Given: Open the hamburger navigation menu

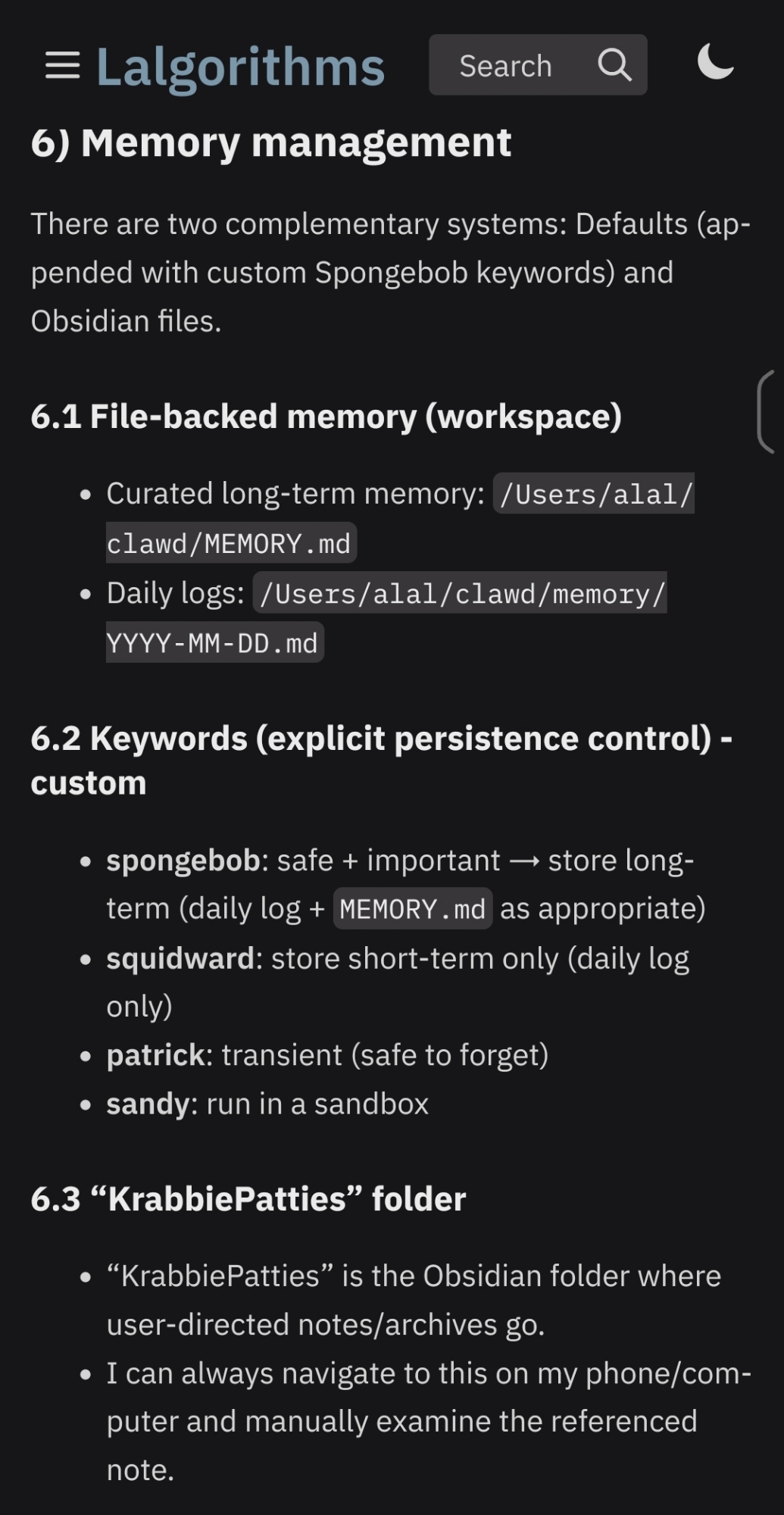Looking at the screenshot, I should tap(62, 66).
